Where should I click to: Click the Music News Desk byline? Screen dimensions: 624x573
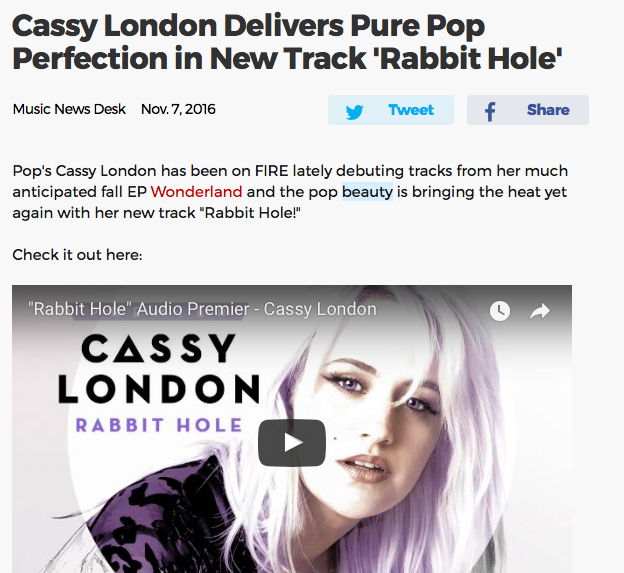coord(69,109)
